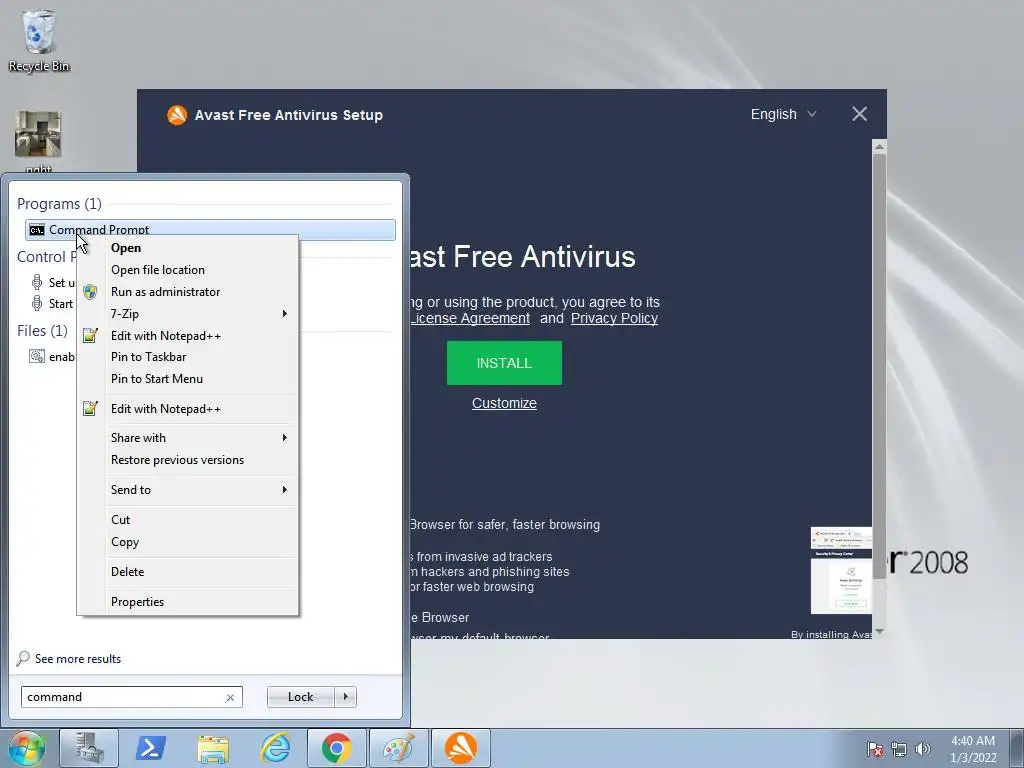
Task: Click the Files (1) heading
Action: 42,330
